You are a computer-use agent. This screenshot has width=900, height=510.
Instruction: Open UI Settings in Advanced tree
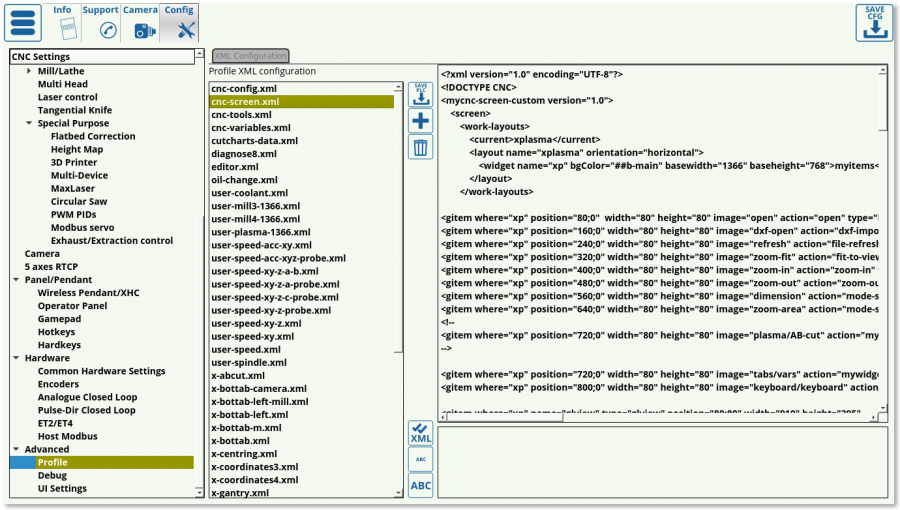(x=62, y=488)
